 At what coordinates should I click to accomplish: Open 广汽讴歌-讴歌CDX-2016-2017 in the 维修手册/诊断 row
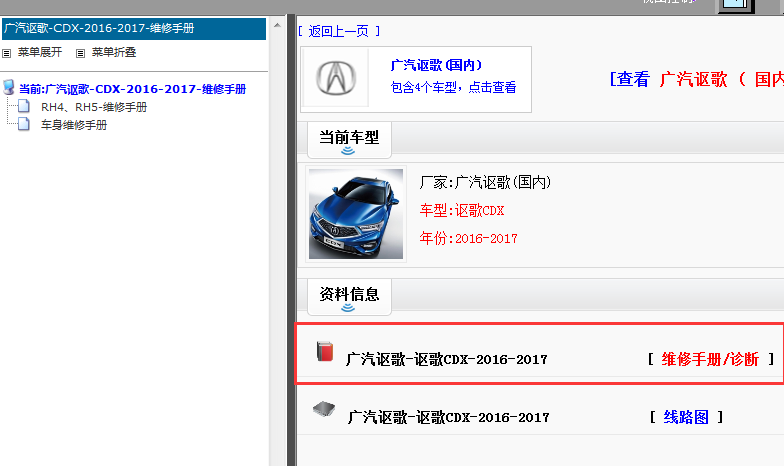pyautogui.click(x=446, y=359)
